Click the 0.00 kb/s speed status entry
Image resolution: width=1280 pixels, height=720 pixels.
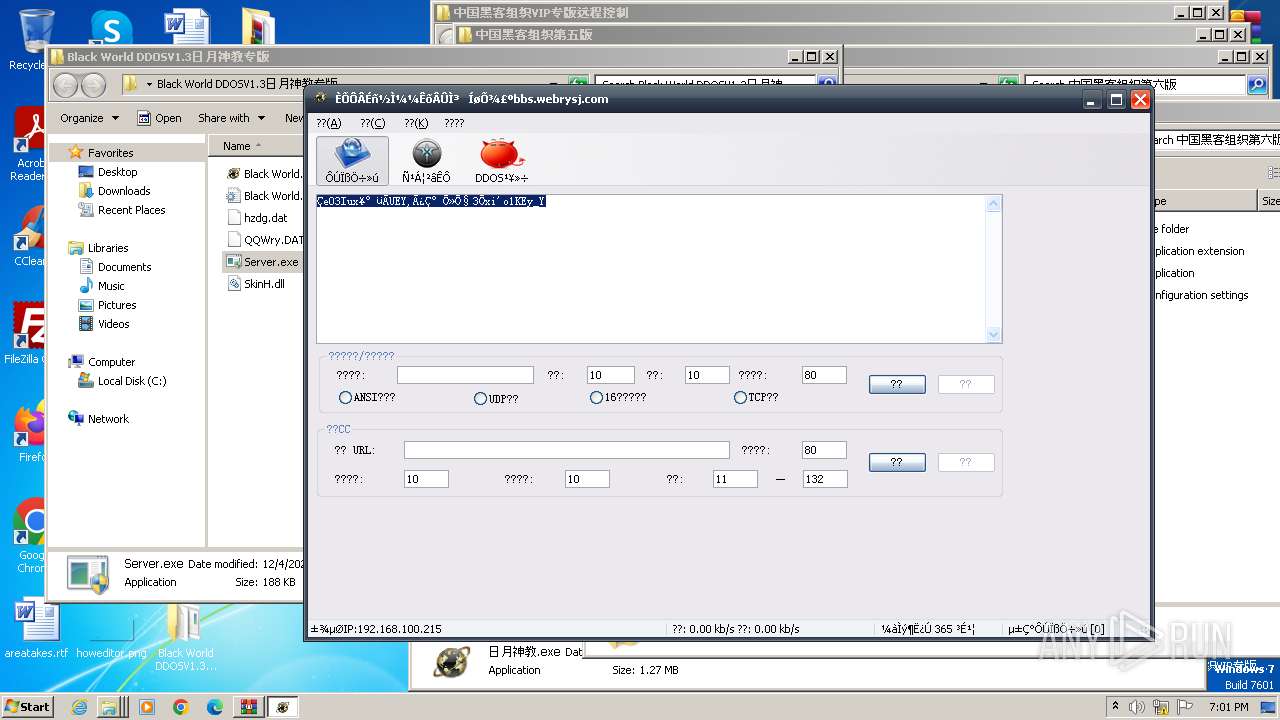tap(736, 629)
